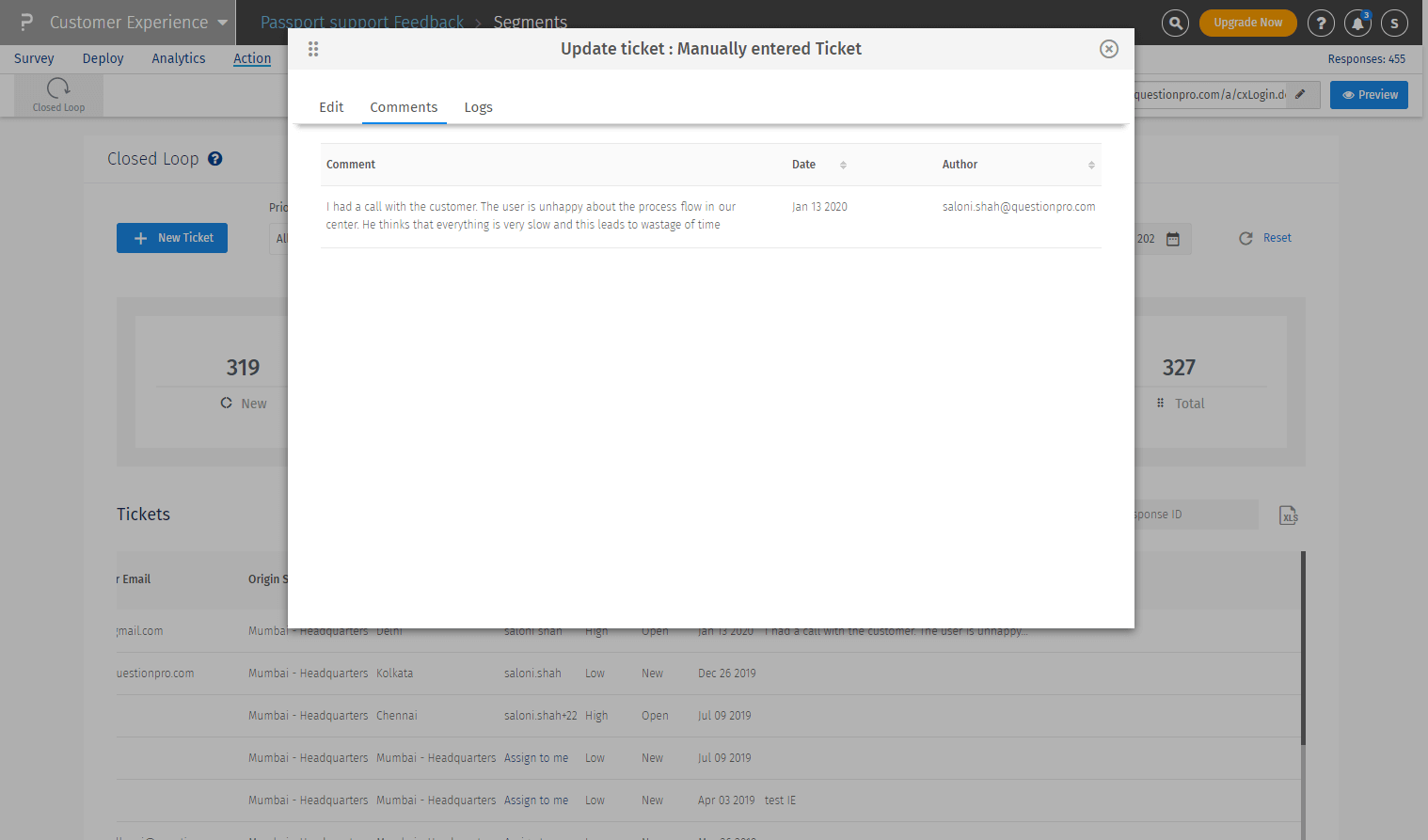Click the Response ID search field
The width and height of the screenshot is (1428, 840).
click(x=1196, y=515)
